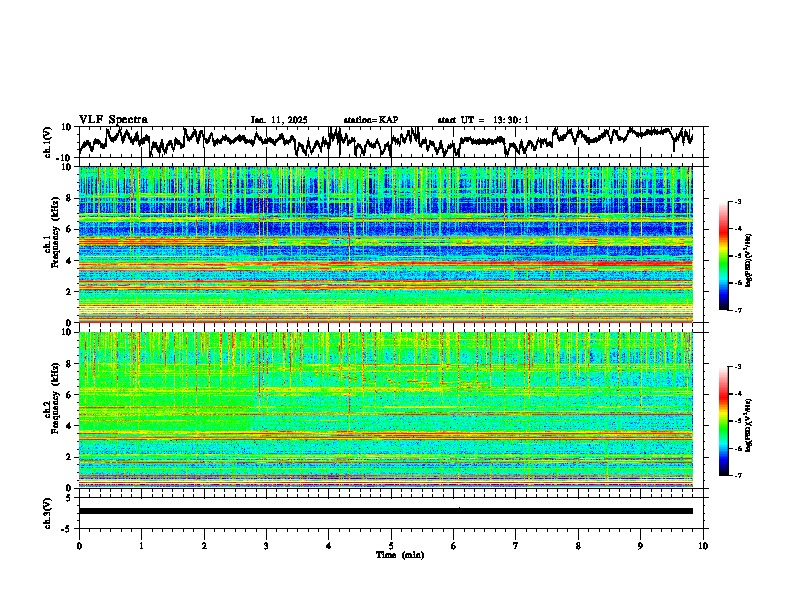Image resolution: width=792 pixels, height=612 pixels.
Task: Click the time axis tick label "6"
Action: coord(454,546)
